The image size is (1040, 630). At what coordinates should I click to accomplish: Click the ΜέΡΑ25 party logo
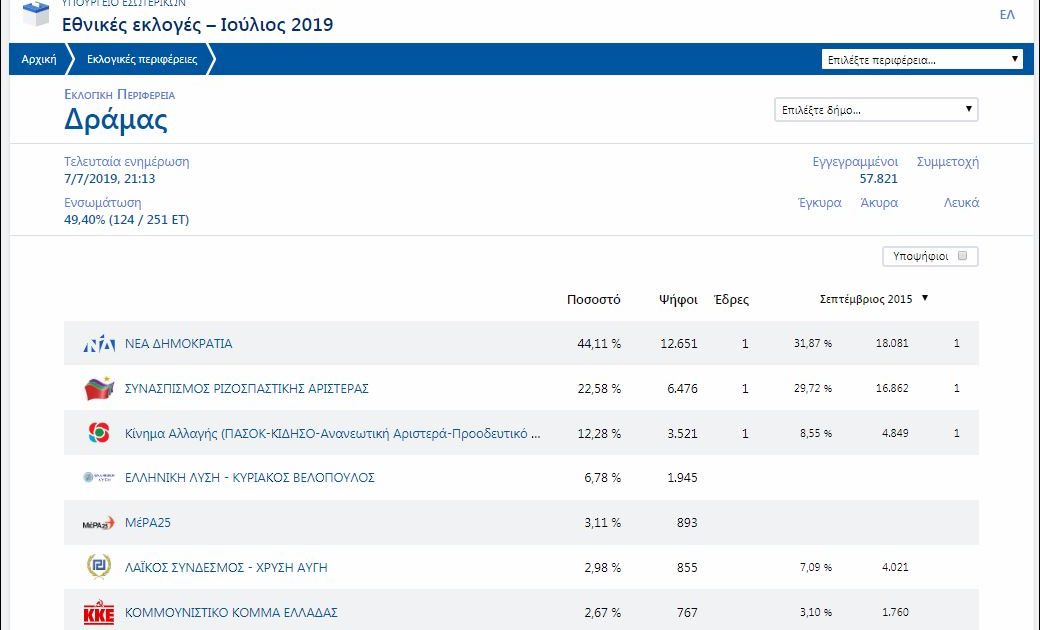tap(99, 523)
